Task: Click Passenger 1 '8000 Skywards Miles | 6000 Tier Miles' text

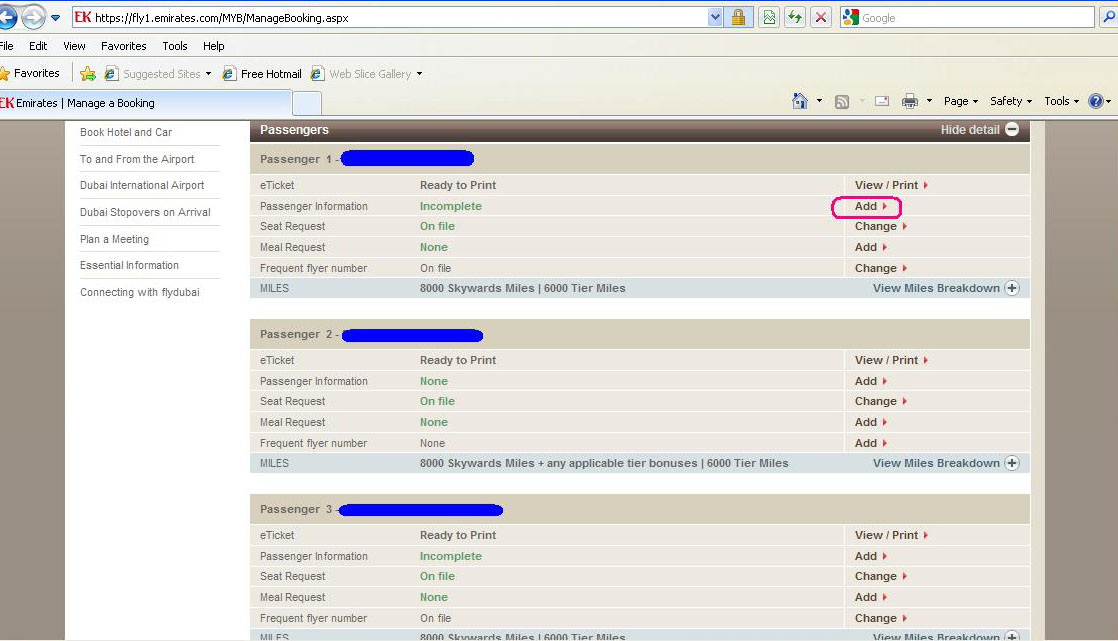Action: pos(523,288)
